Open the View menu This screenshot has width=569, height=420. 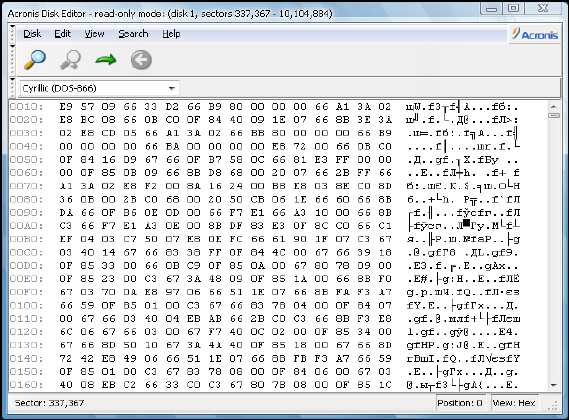point(94,34)
